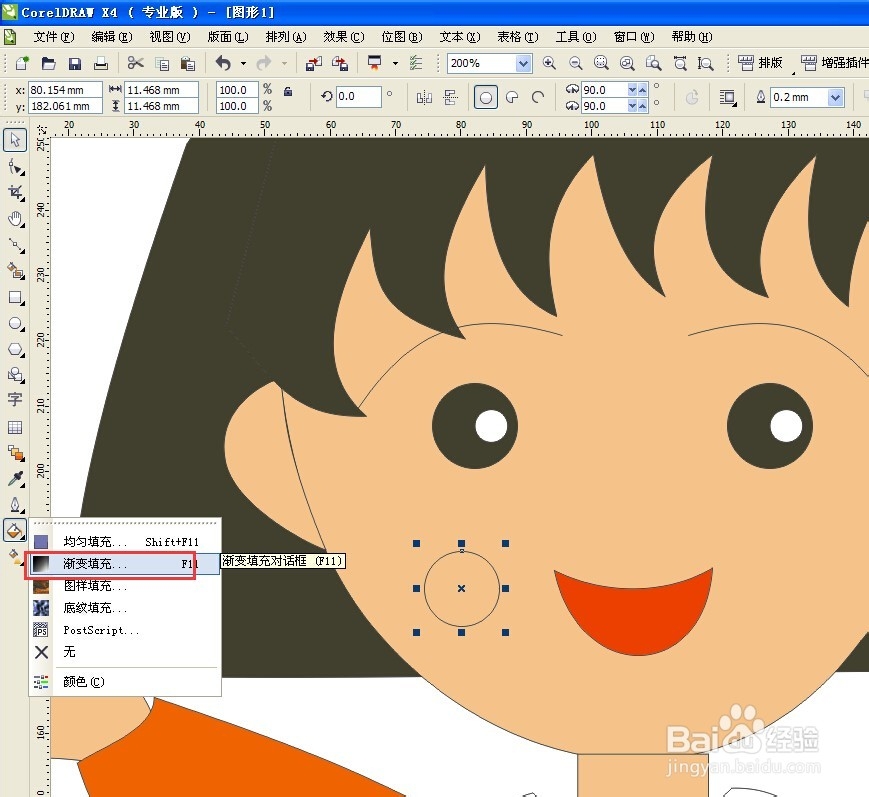Select the Pie shape mode
869x797 pixels.
pyautogui.click(x=512, y=98)
